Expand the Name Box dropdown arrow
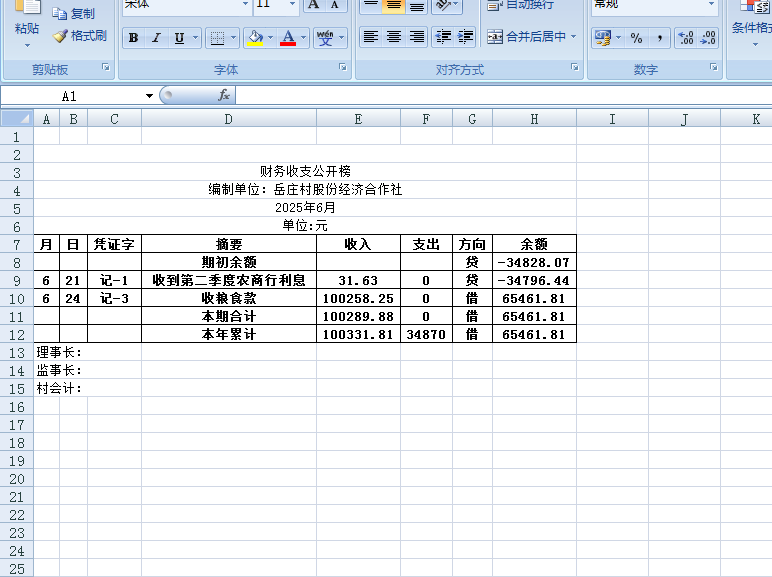This screenshot has height=577, width=772. [149, 96]
